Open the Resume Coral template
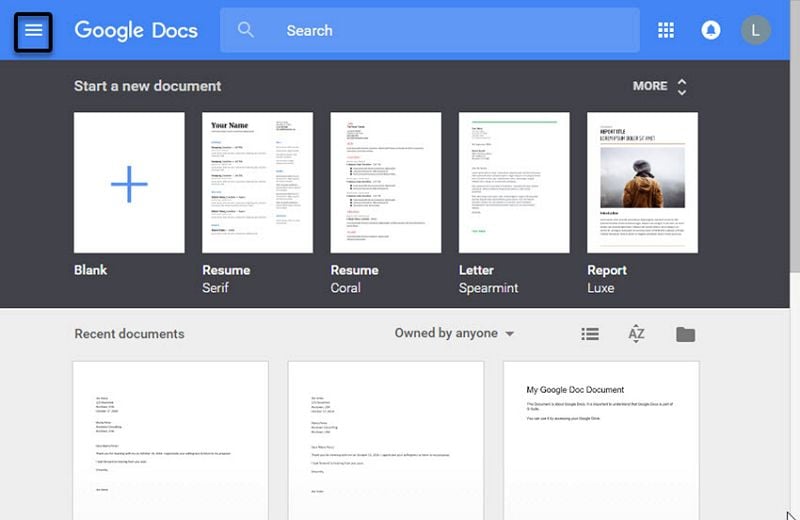 click(x=386, y=183)
